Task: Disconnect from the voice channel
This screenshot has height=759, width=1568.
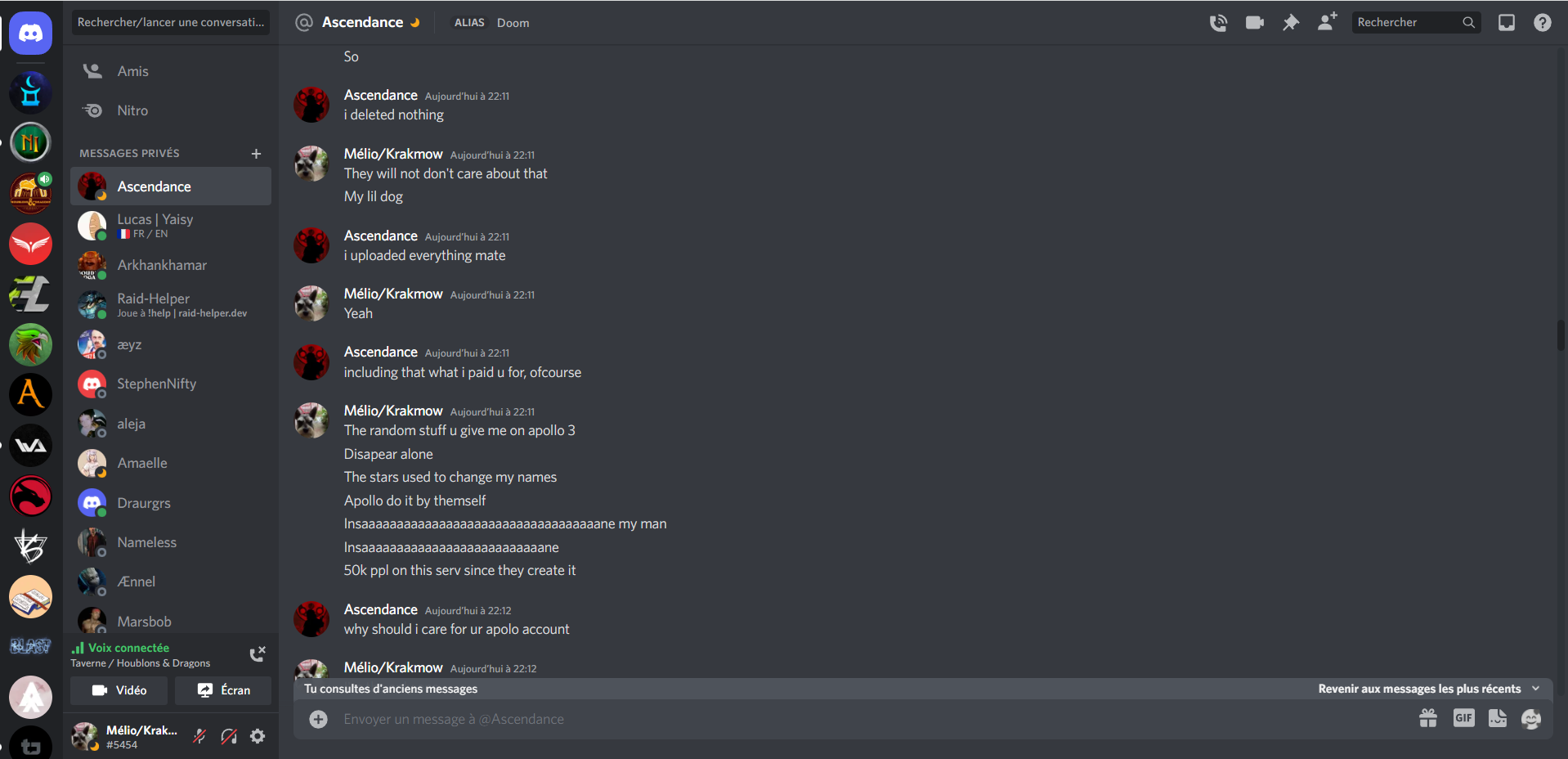Action: click(x=257, y=653)
